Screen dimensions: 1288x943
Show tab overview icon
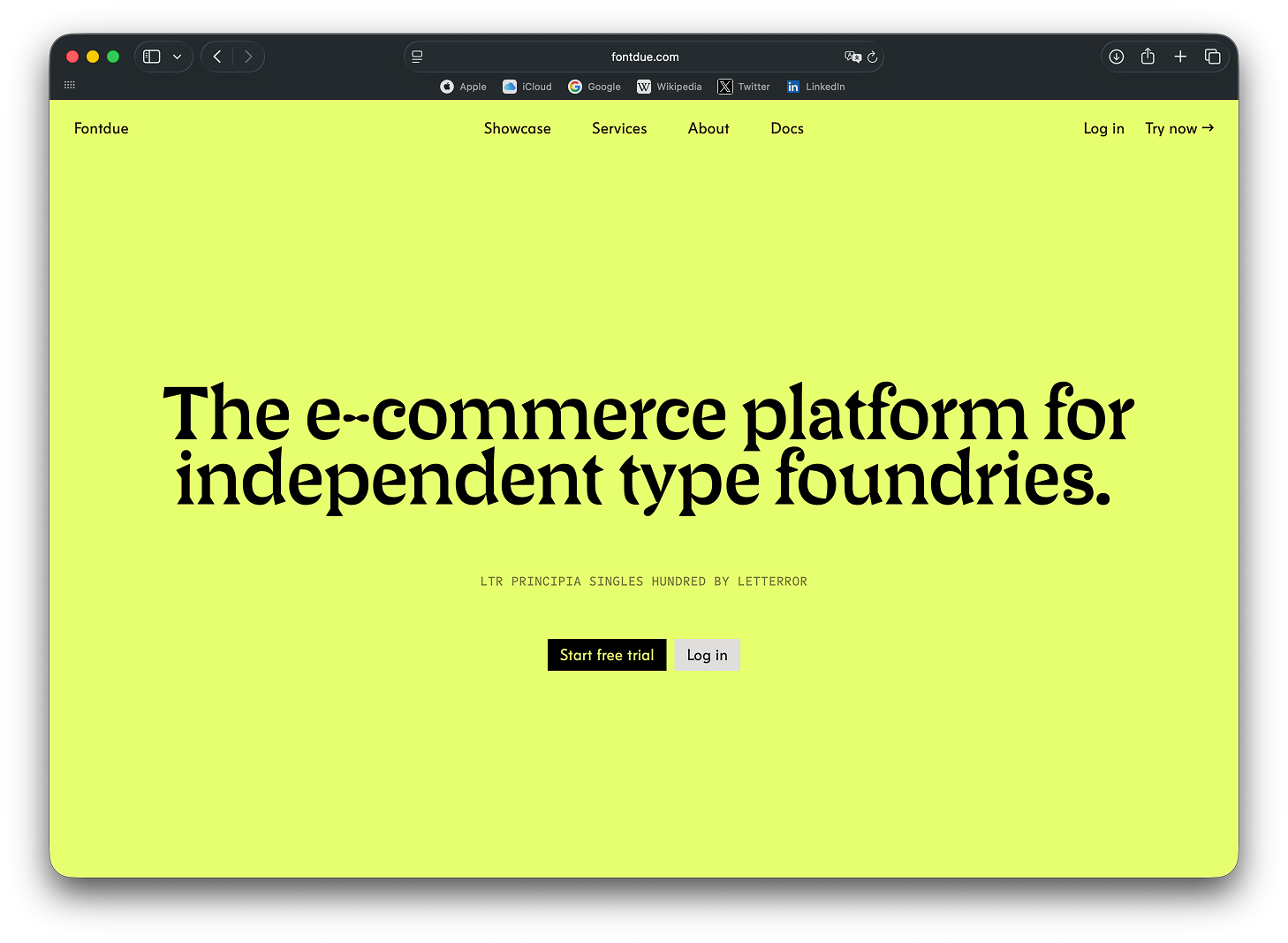pos(1212,57)
